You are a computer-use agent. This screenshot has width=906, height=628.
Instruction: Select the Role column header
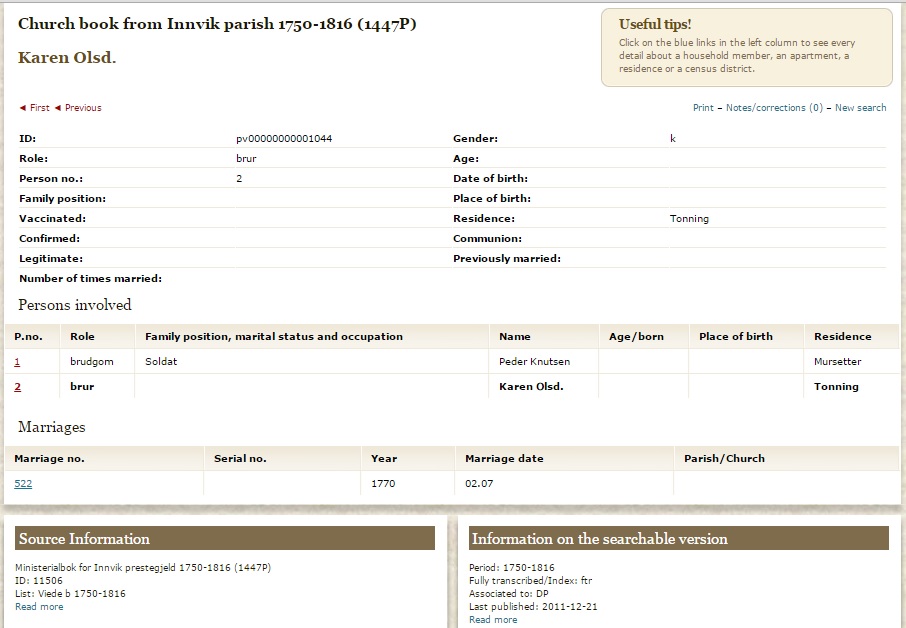click(x=82, y=336)
